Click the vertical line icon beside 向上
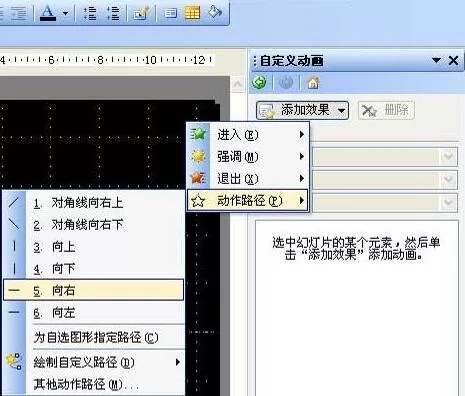 point(14,246)
